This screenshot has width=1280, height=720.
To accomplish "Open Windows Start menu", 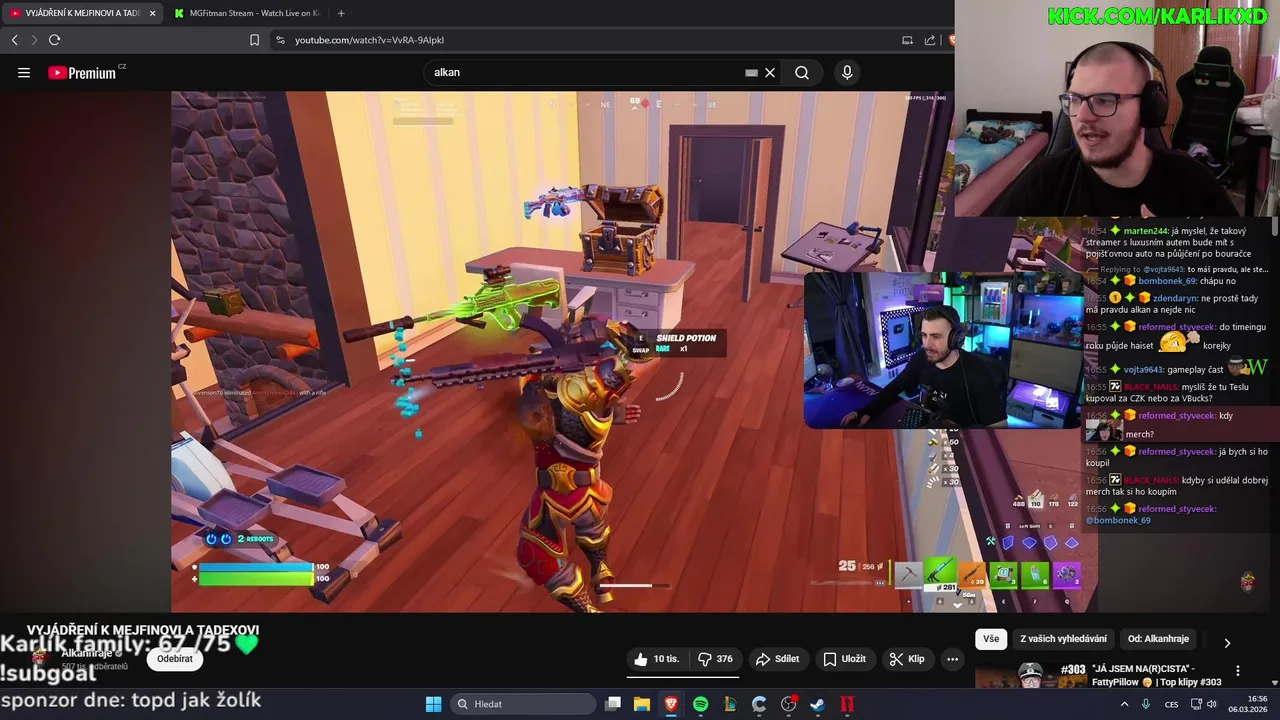I will pyautogui.click(x=433, y=704).
